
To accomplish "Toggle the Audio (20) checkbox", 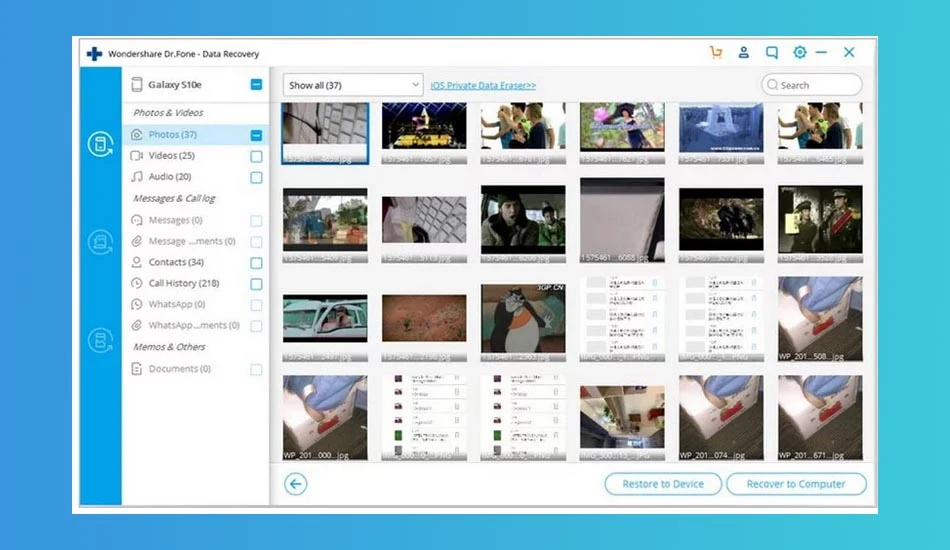I will [256, 177].
